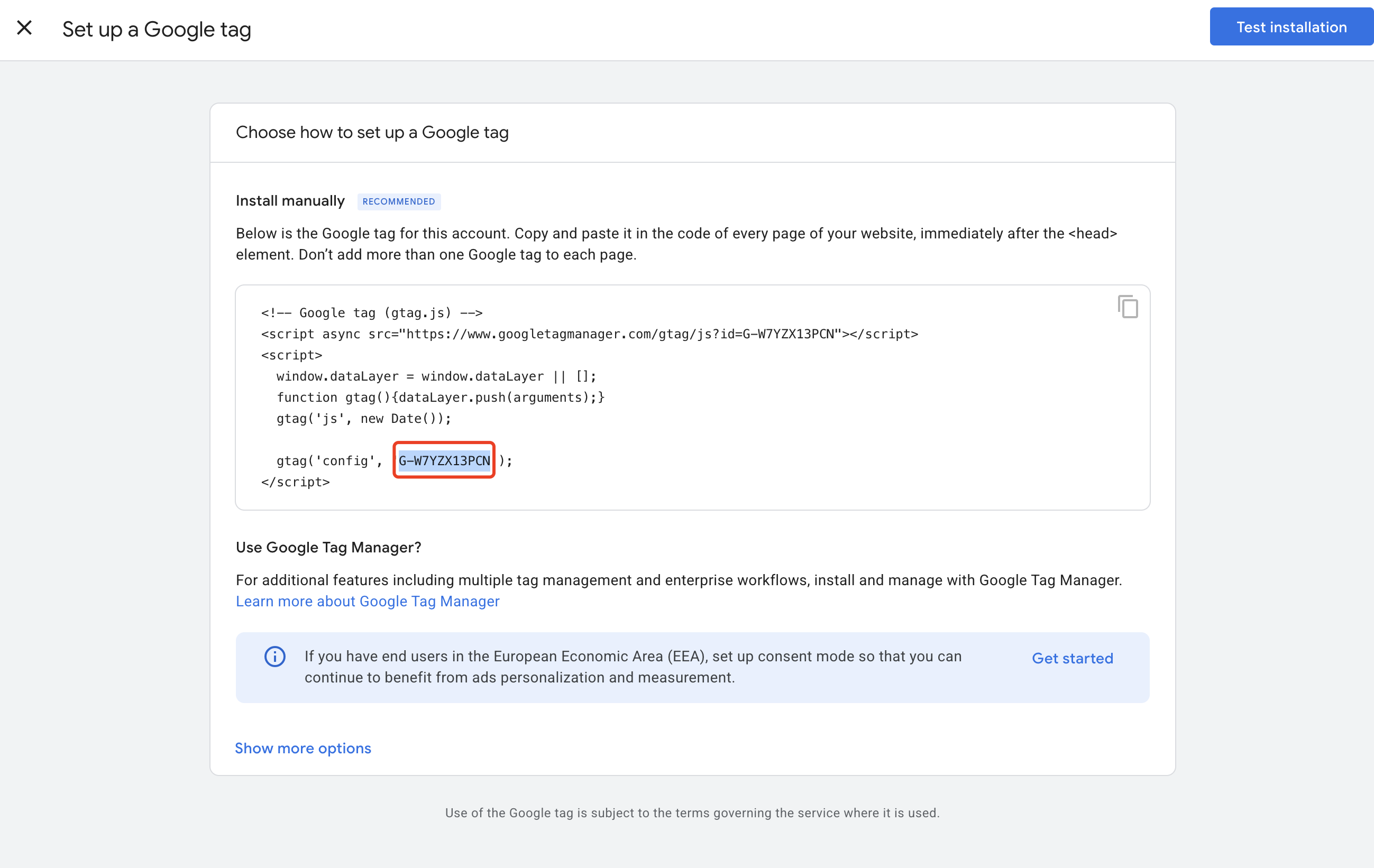Click the gtag('js', new Date()) line
The height and width of the screenshot is (868, 1374).
point(364,419)
